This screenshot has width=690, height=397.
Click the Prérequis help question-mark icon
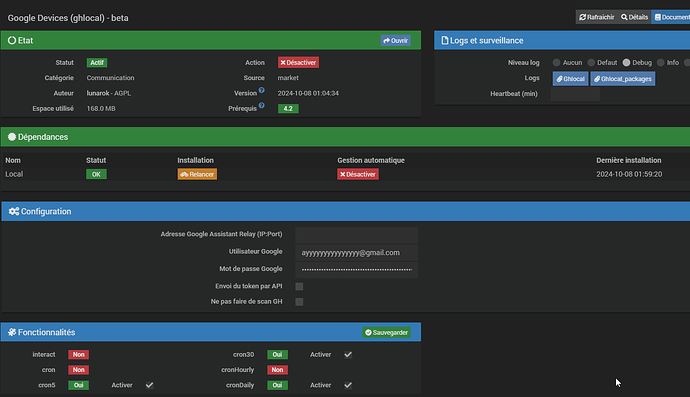tap(261, 106)
